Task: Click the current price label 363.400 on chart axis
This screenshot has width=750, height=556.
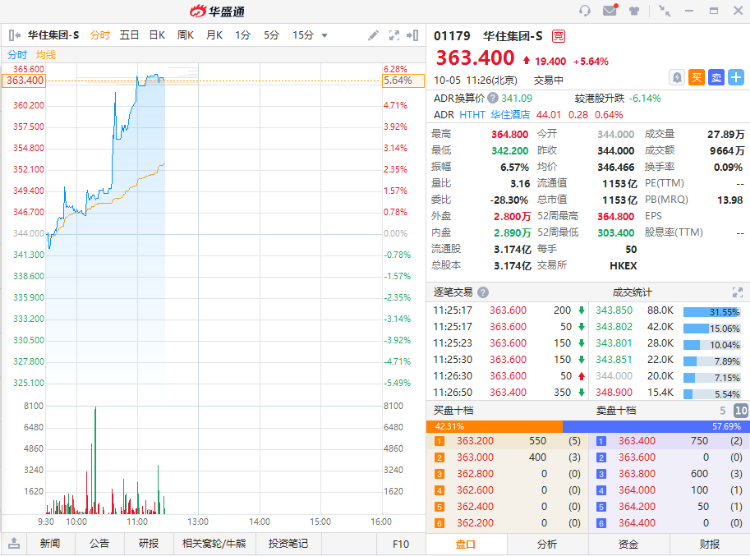Action: [24, 80]
